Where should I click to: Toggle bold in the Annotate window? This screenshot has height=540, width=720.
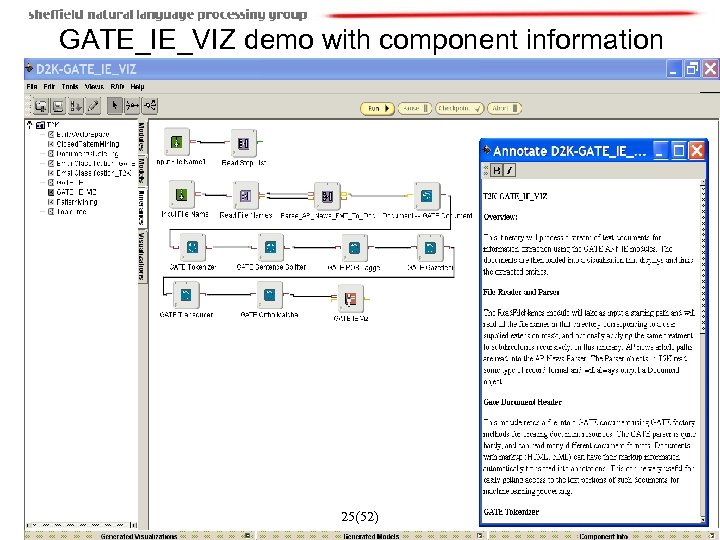tap(496, 170)
